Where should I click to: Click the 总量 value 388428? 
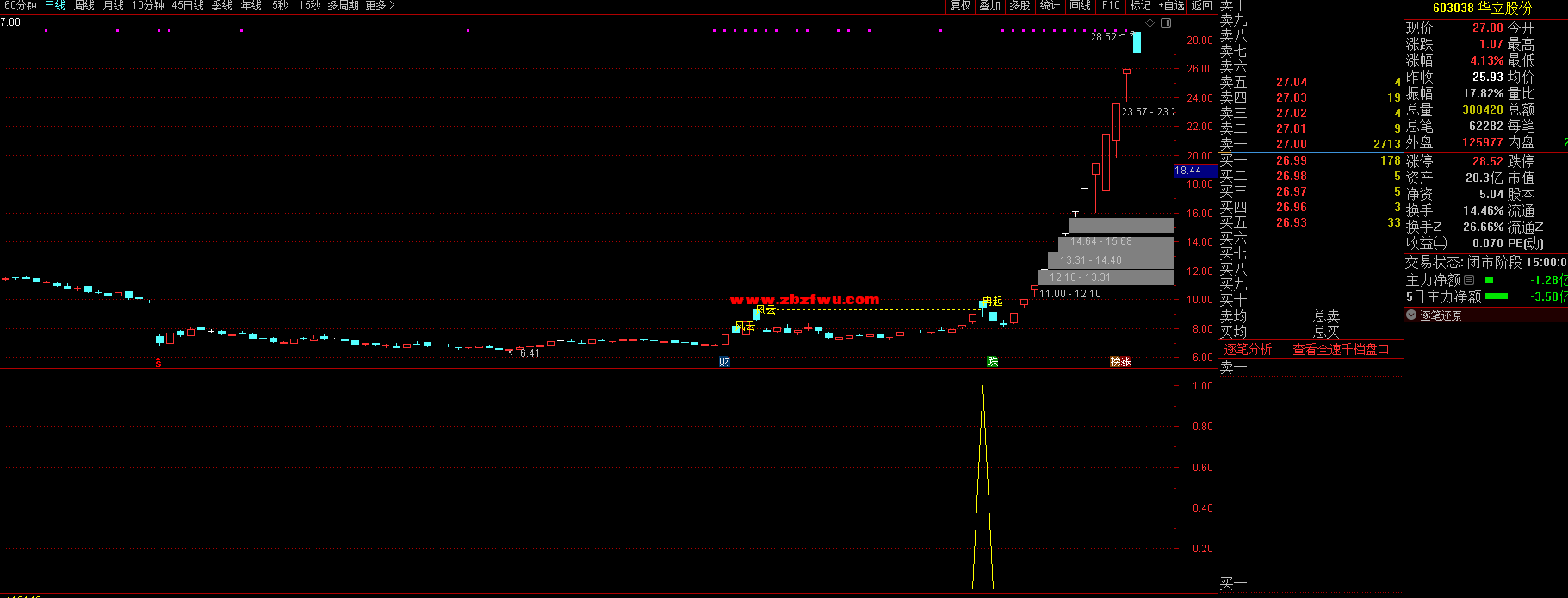(x=1483, y=109)
